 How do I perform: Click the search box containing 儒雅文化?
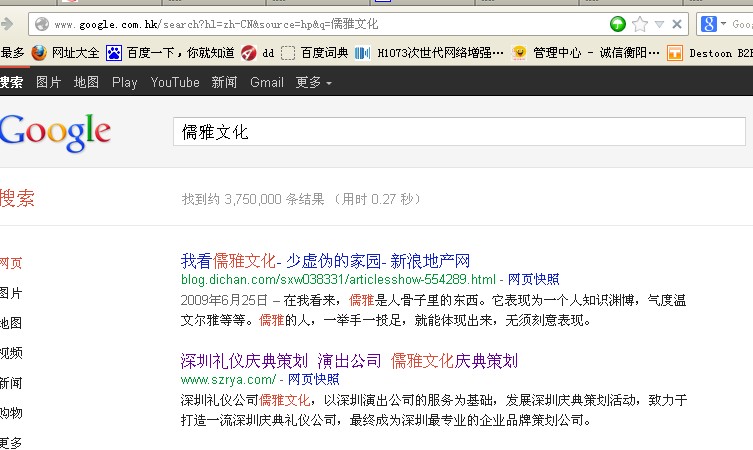click(x=459, y=132)
